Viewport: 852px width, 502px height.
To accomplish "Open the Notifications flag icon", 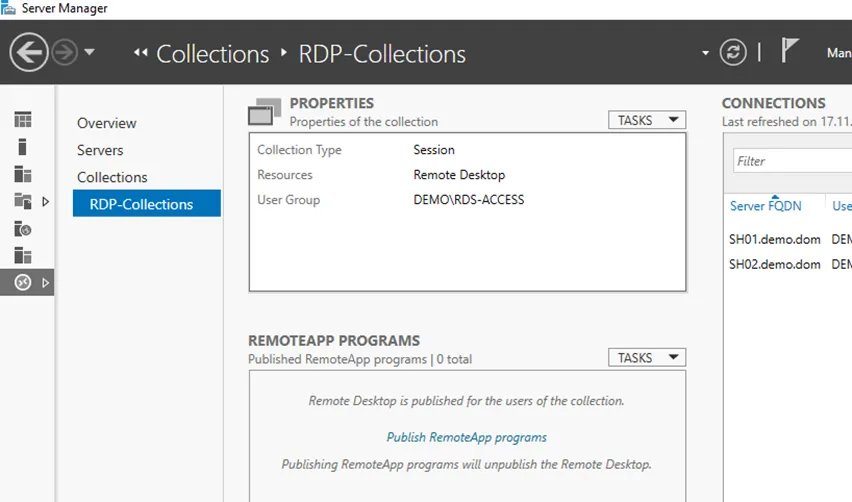I will tap(790, 50).
